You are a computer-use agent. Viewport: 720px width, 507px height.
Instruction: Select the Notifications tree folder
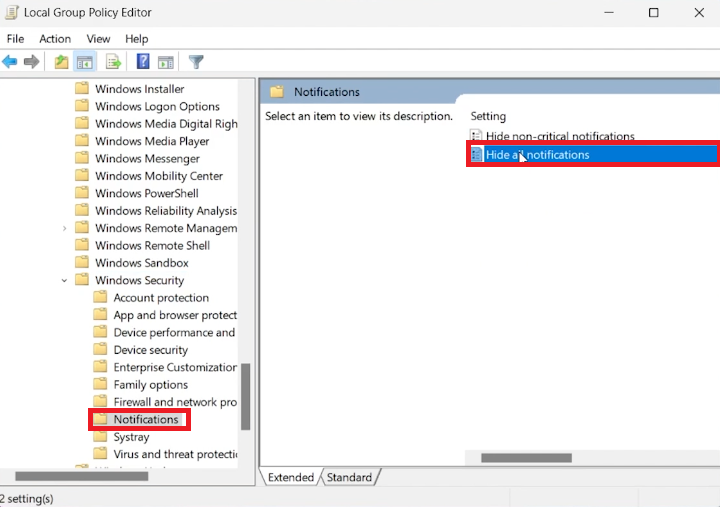pyautogui.click(x=146, y=419)
